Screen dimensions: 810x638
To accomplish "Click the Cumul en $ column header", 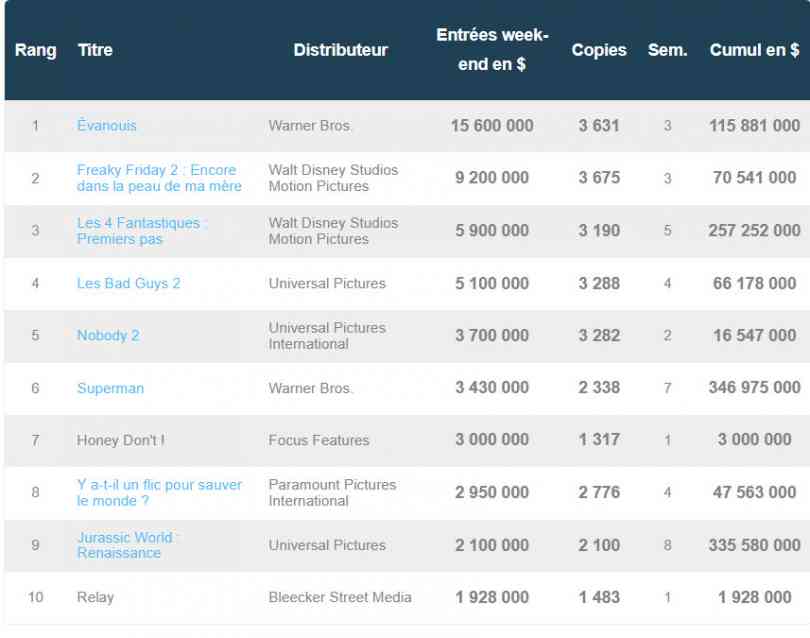I will (754, 50).
